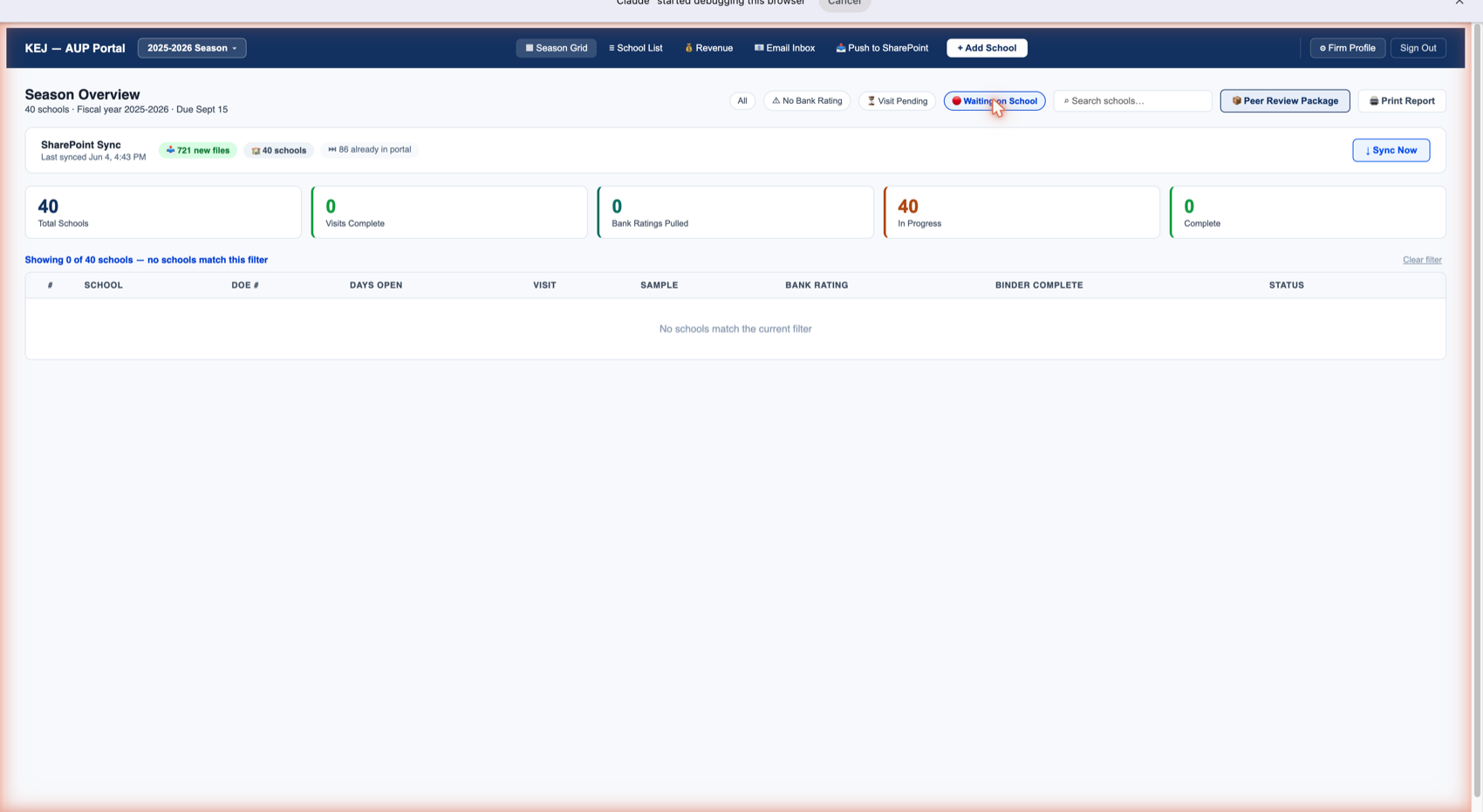Click Sign Out

(x=1418, y=48)
